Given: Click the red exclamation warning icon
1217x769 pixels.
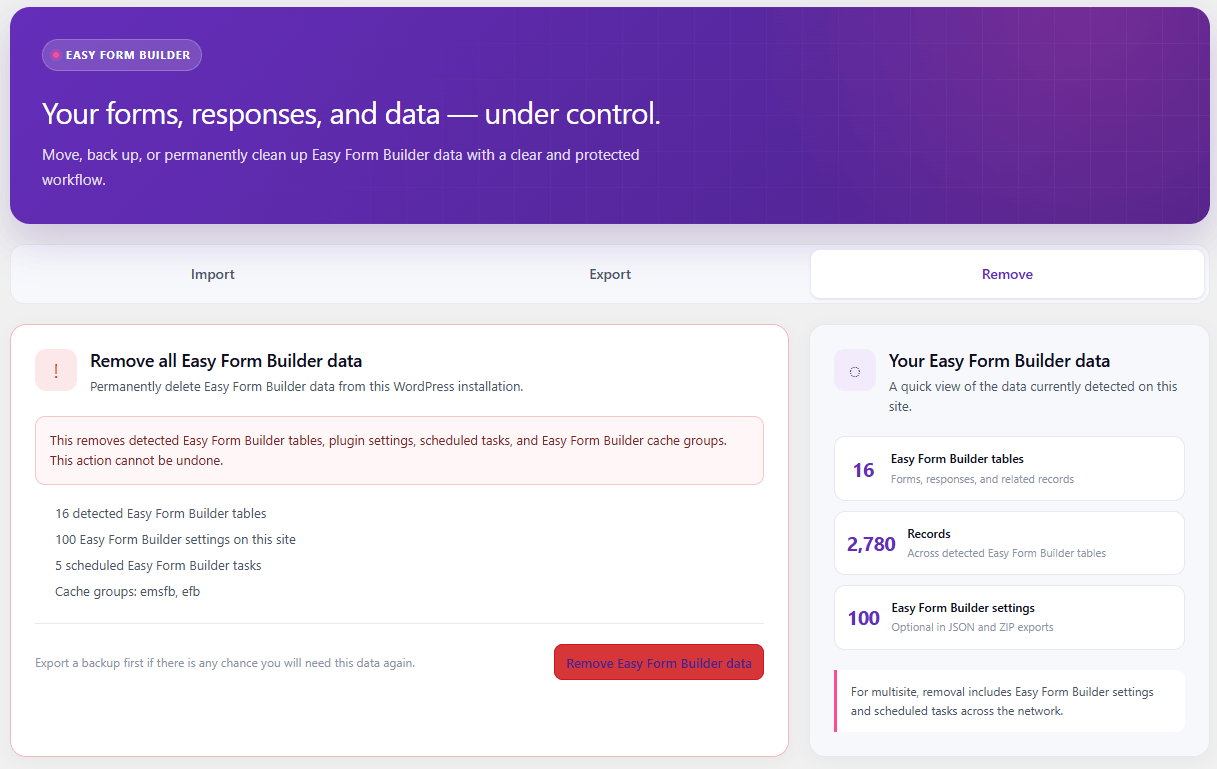Looking at the screenshot, I should click(56, 370).
